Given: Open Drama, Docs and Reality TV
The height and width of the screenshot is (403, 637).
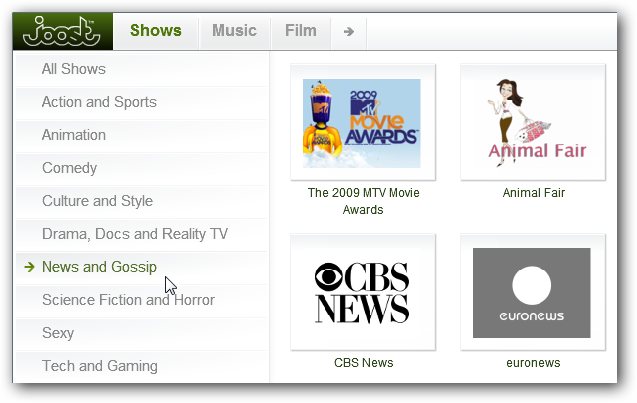Looking at the screenshot, I should pos(142,234).
